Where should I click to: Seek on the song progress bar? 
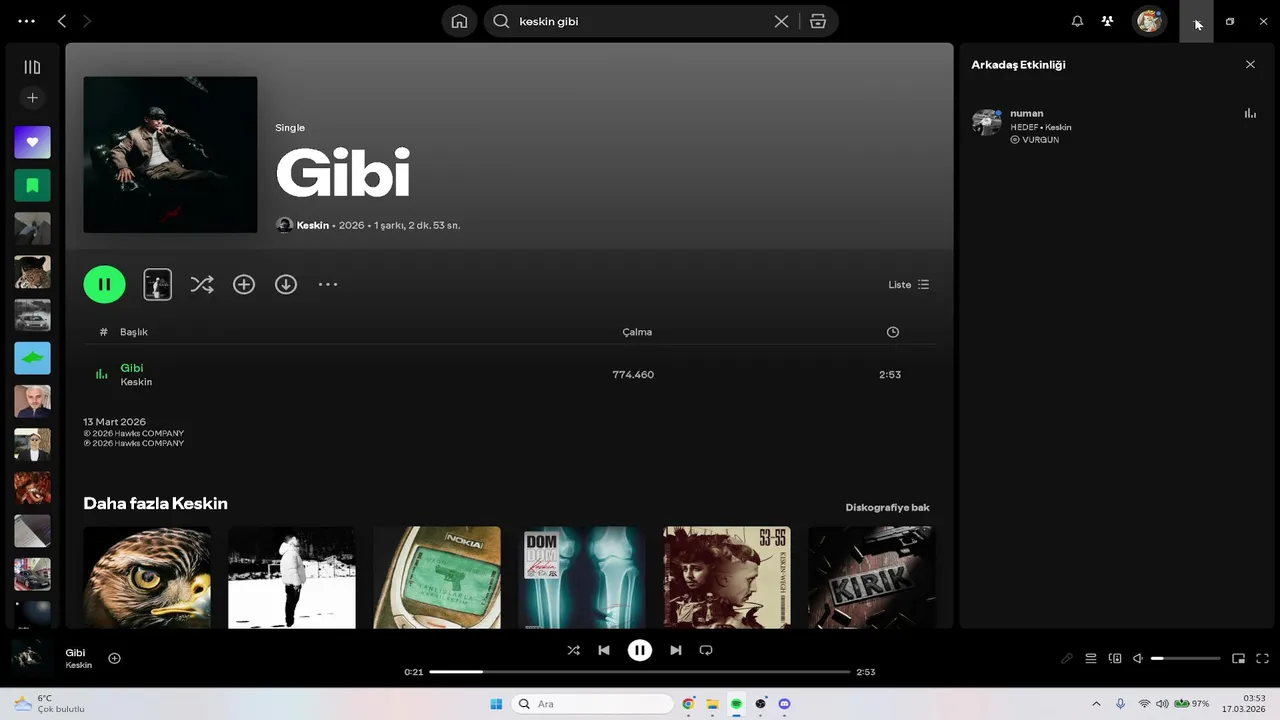point(640,672)
